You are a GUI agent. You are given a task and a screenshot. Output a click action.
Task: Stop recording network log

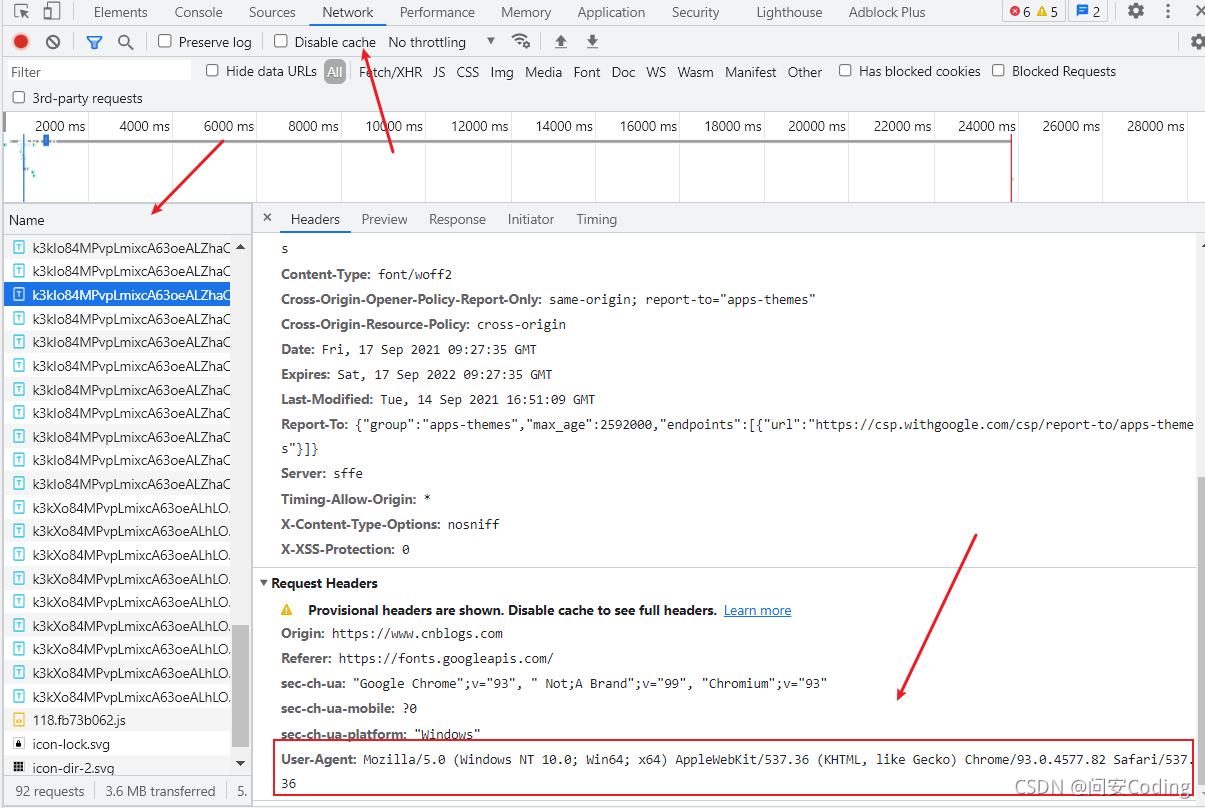(x=21, y=42)
